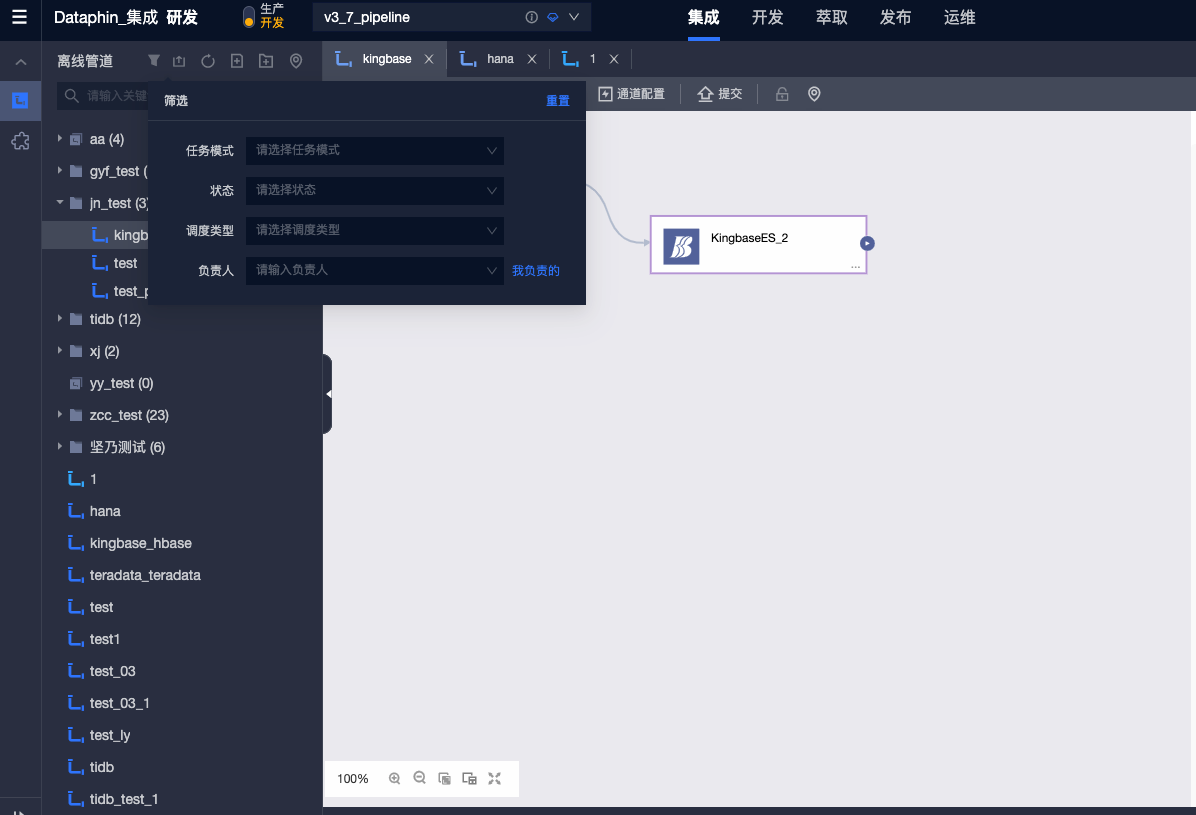Expand the tidb (12) folder
The image size is (1196, 815).
[59, 319]
